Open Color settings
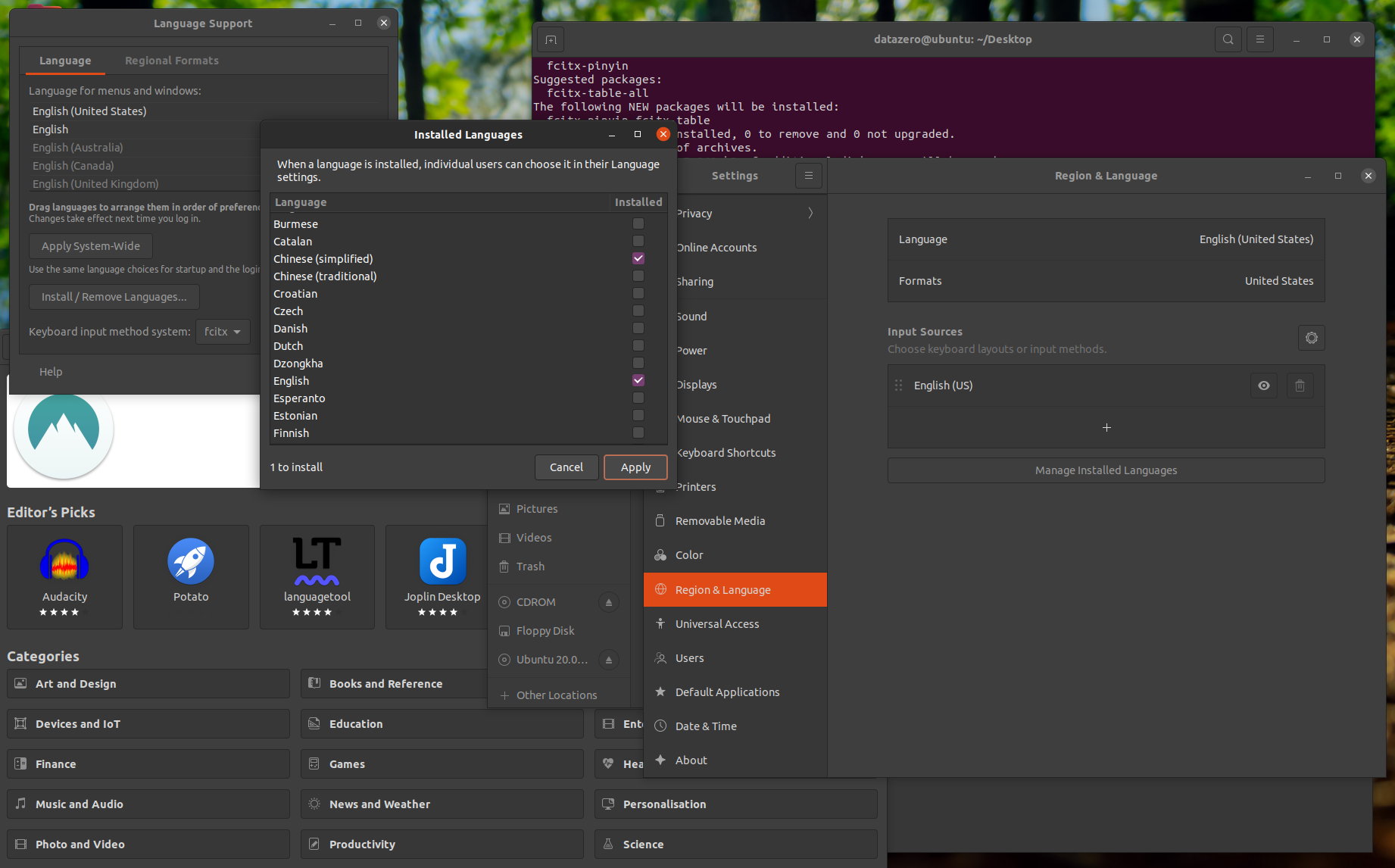The height and width of the screenshot is (868, 1395). pos(735,555)
